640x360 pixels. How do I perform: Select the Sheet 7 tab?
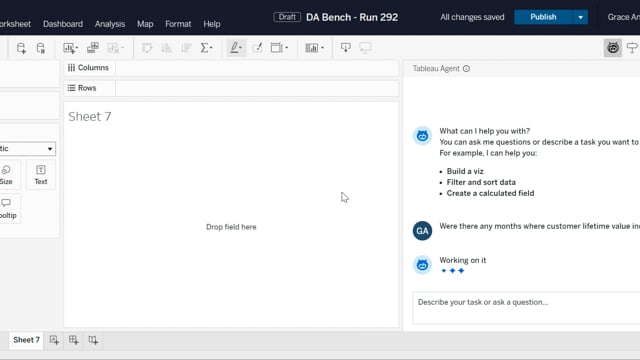(26, 340)
